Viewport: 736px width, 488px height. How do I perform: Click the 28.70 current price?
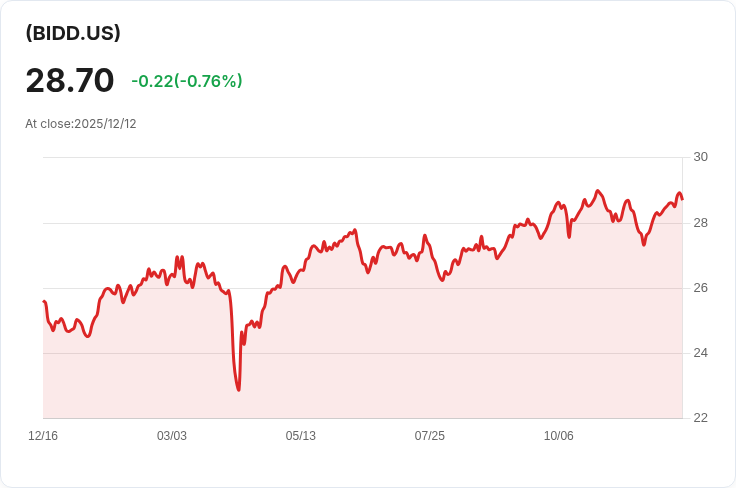(x=70, y=80)
